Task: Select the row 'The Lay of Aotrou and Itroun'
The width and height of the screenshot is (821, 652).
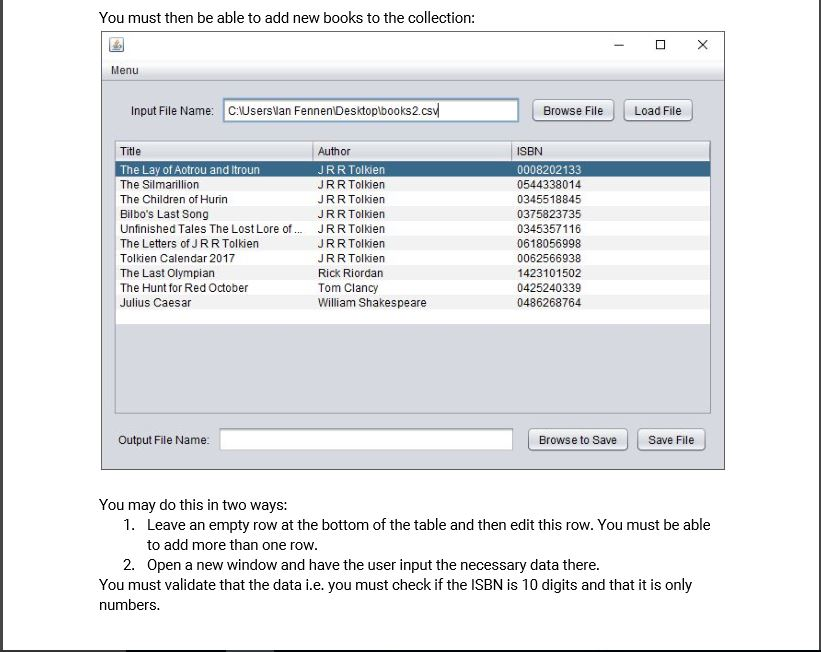Action: [x=413, y=170]
